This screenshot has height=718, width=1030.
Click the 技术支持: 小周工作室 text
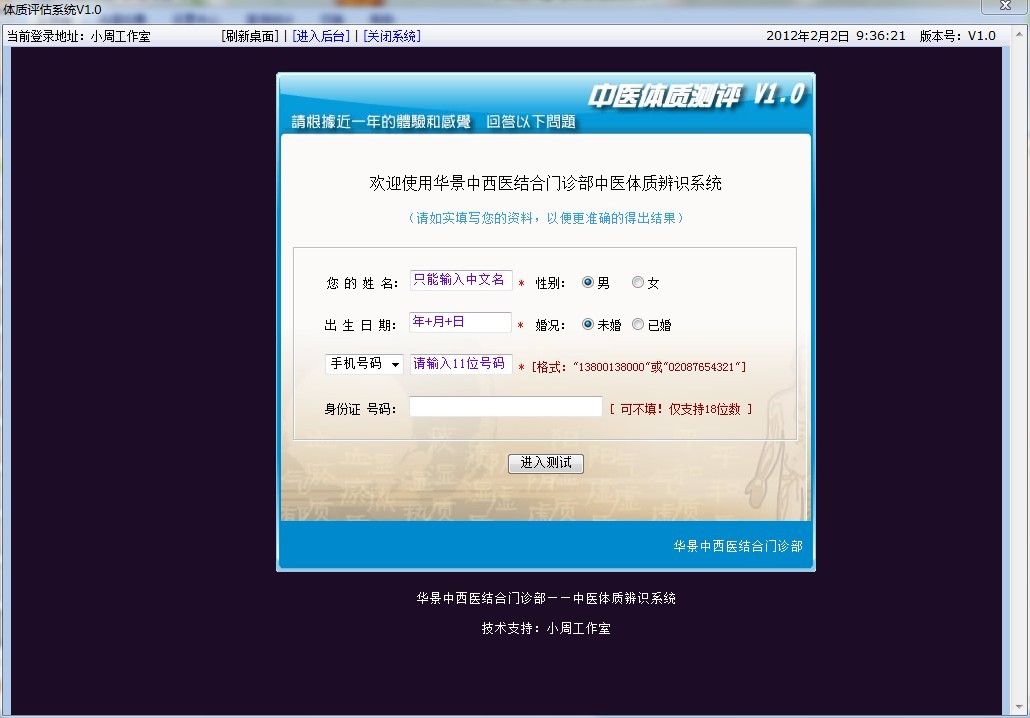[545, 629]
